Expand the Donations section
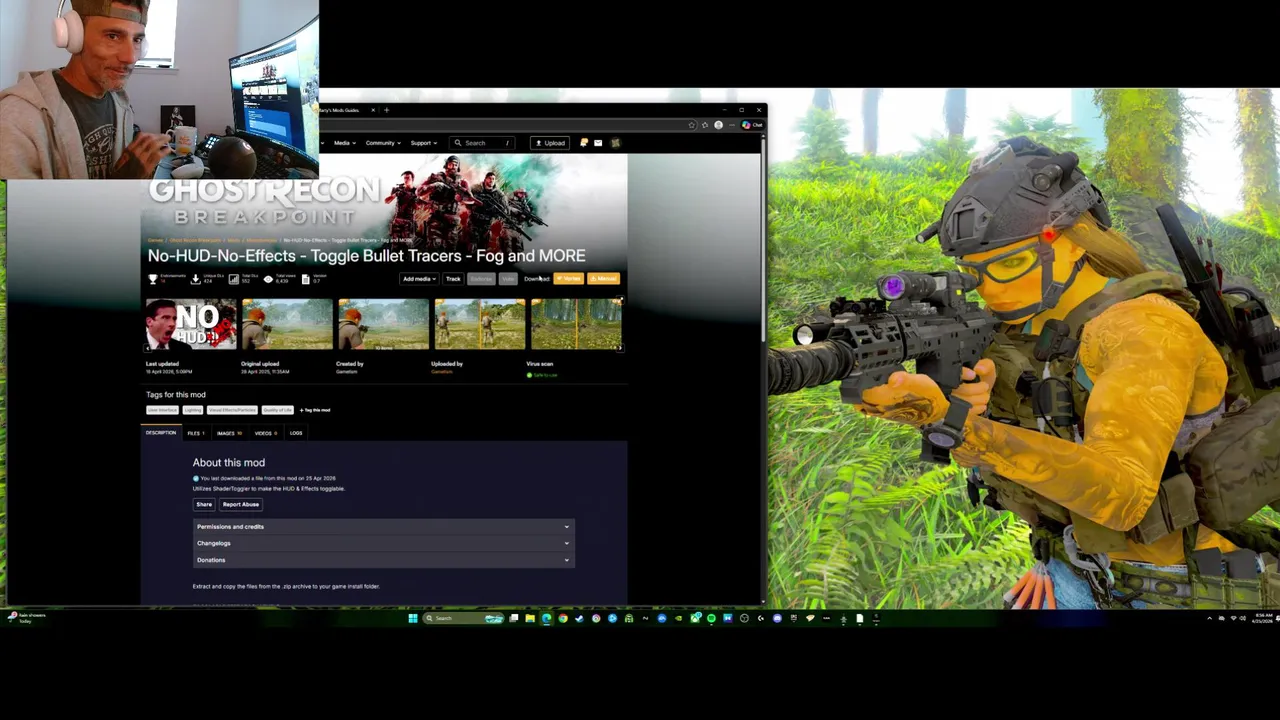The image size is (1280, 720). 383,560
